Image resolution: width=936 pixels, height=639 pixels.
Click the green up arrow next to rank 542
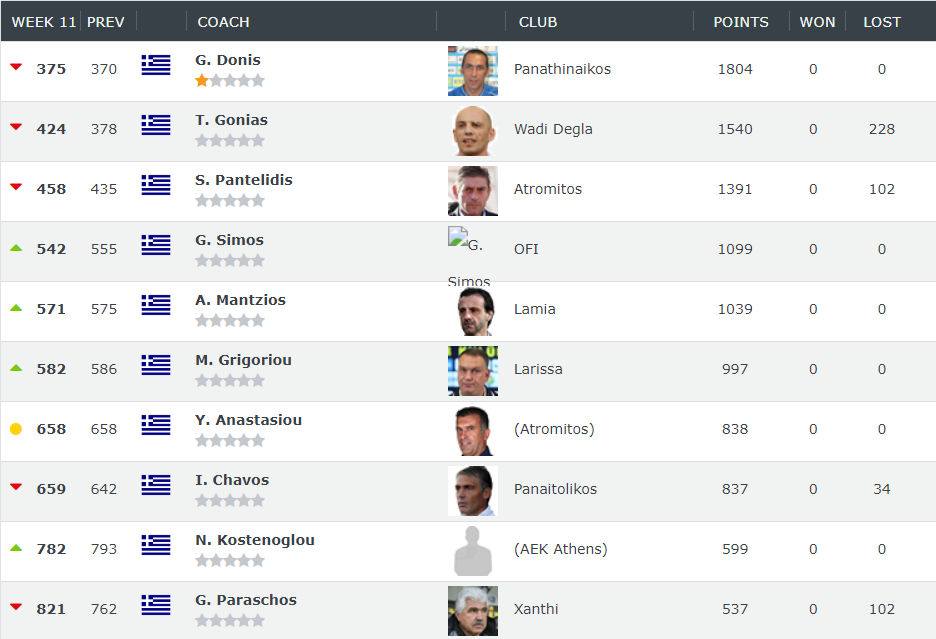[16, 248]
